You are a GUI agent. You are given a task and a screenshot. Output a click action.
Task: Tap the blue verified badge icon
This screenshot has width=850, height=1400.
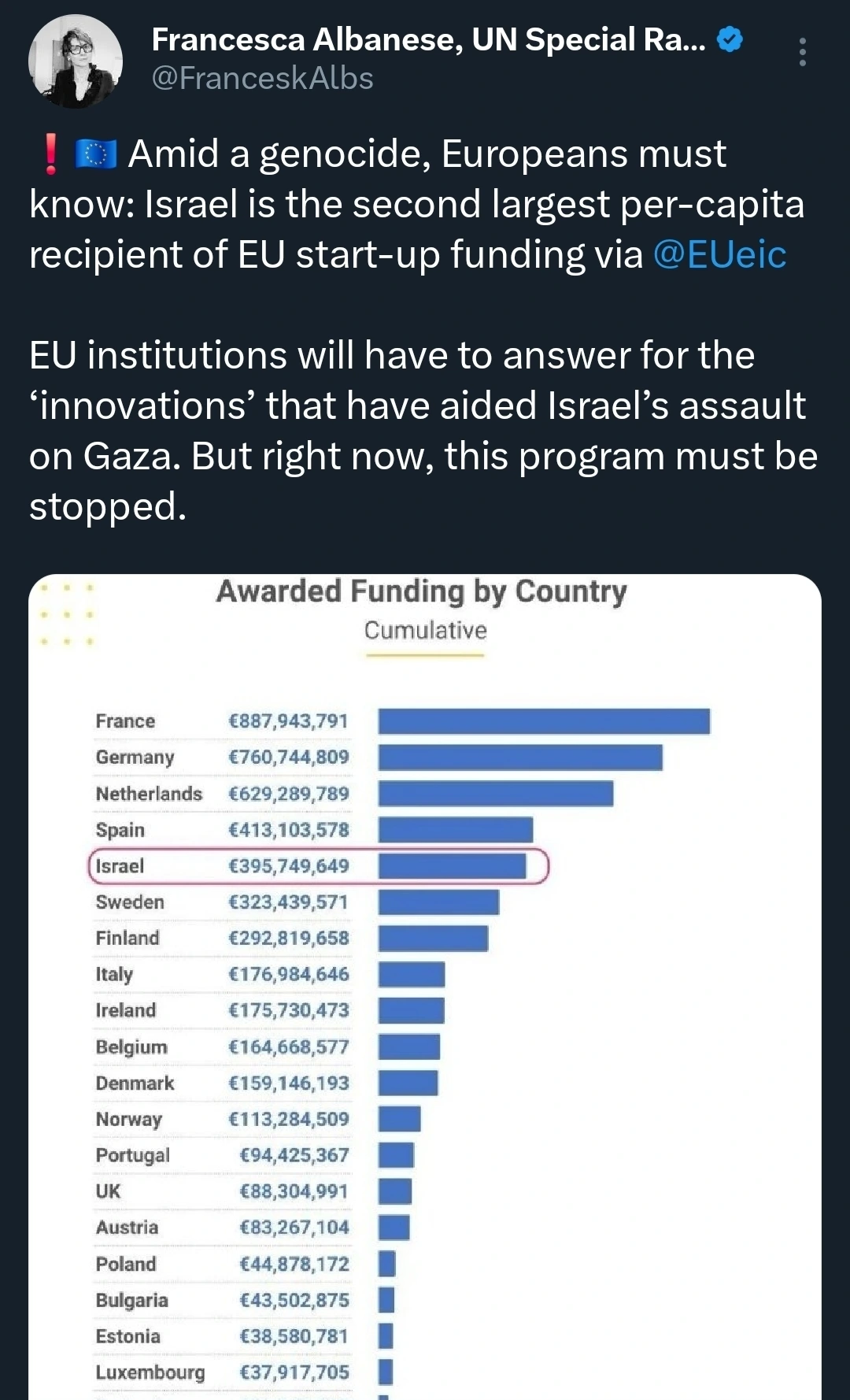pyautogui.click(x=730, y=39)
